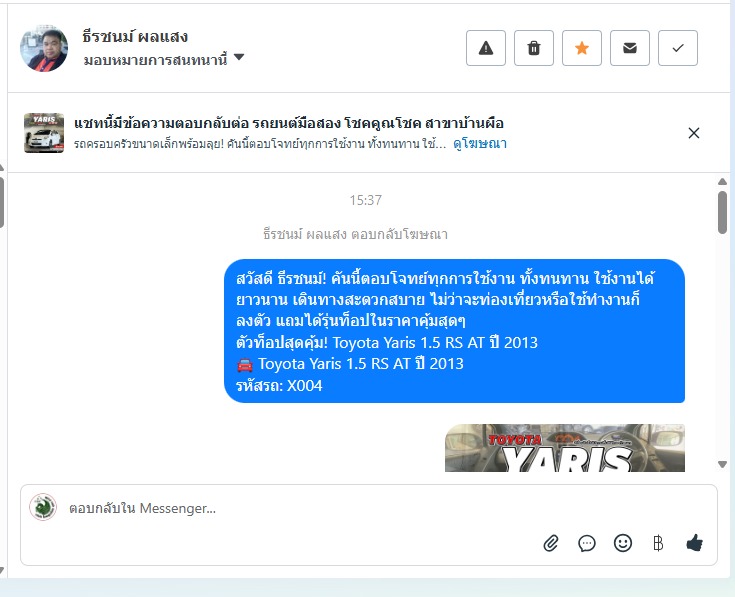Click the baht payment request icon
Image resolution: width=735 pixels, height=597 pixels.
(658, 543)
